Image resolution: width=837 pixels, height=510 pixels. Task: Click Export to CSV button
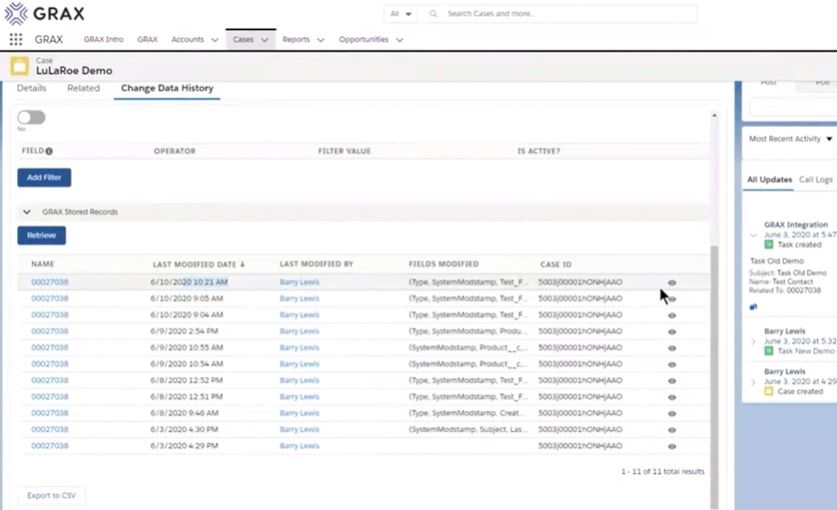tap(51, 496)
